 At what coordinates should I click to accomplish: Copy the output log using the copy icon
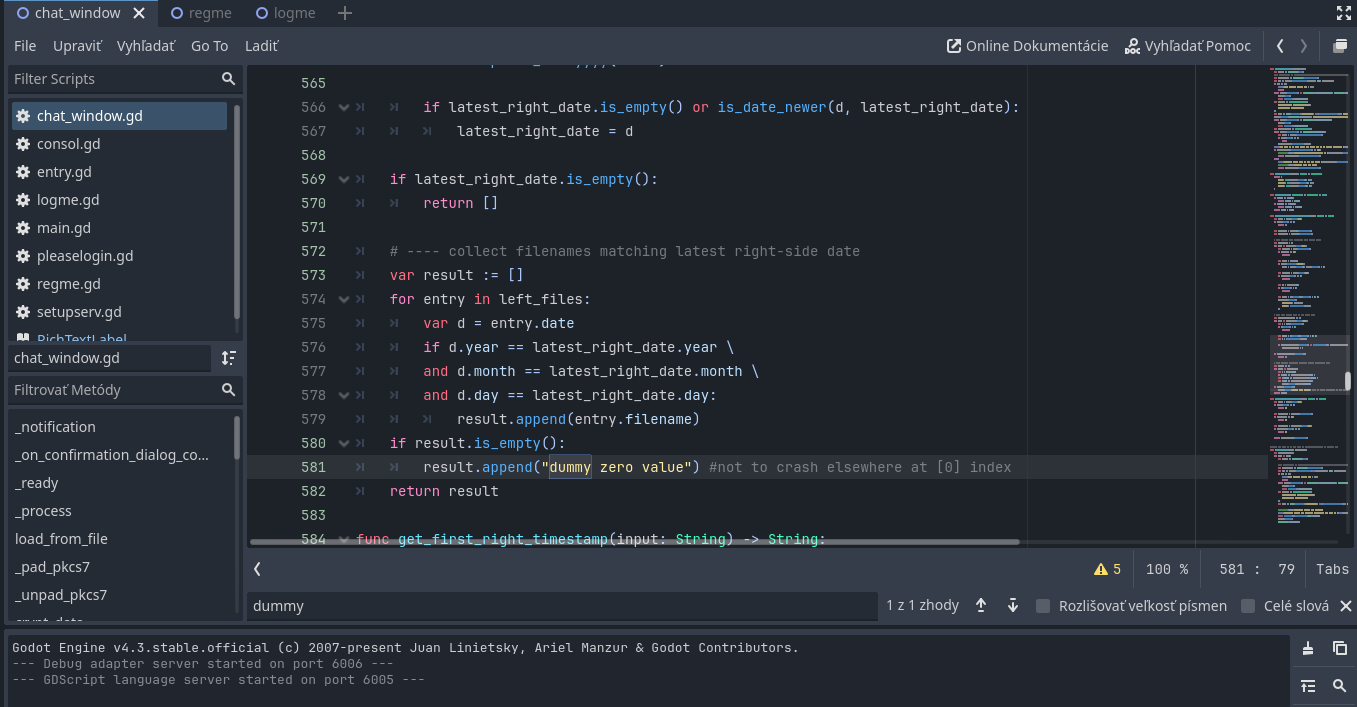pos(1340,648)
